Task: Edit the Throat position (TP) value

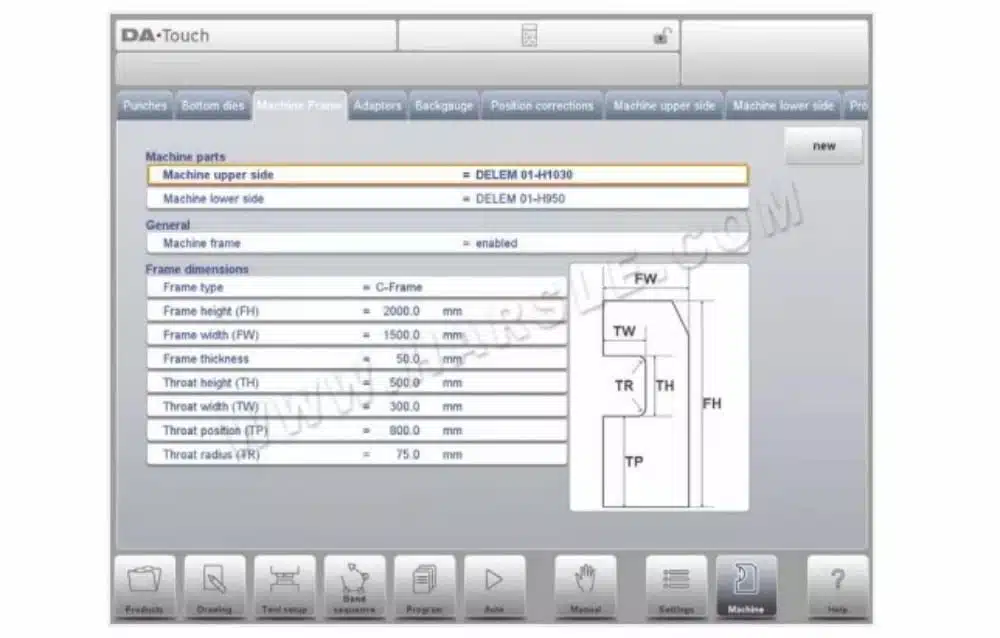Action: click(x=357, y=431)
